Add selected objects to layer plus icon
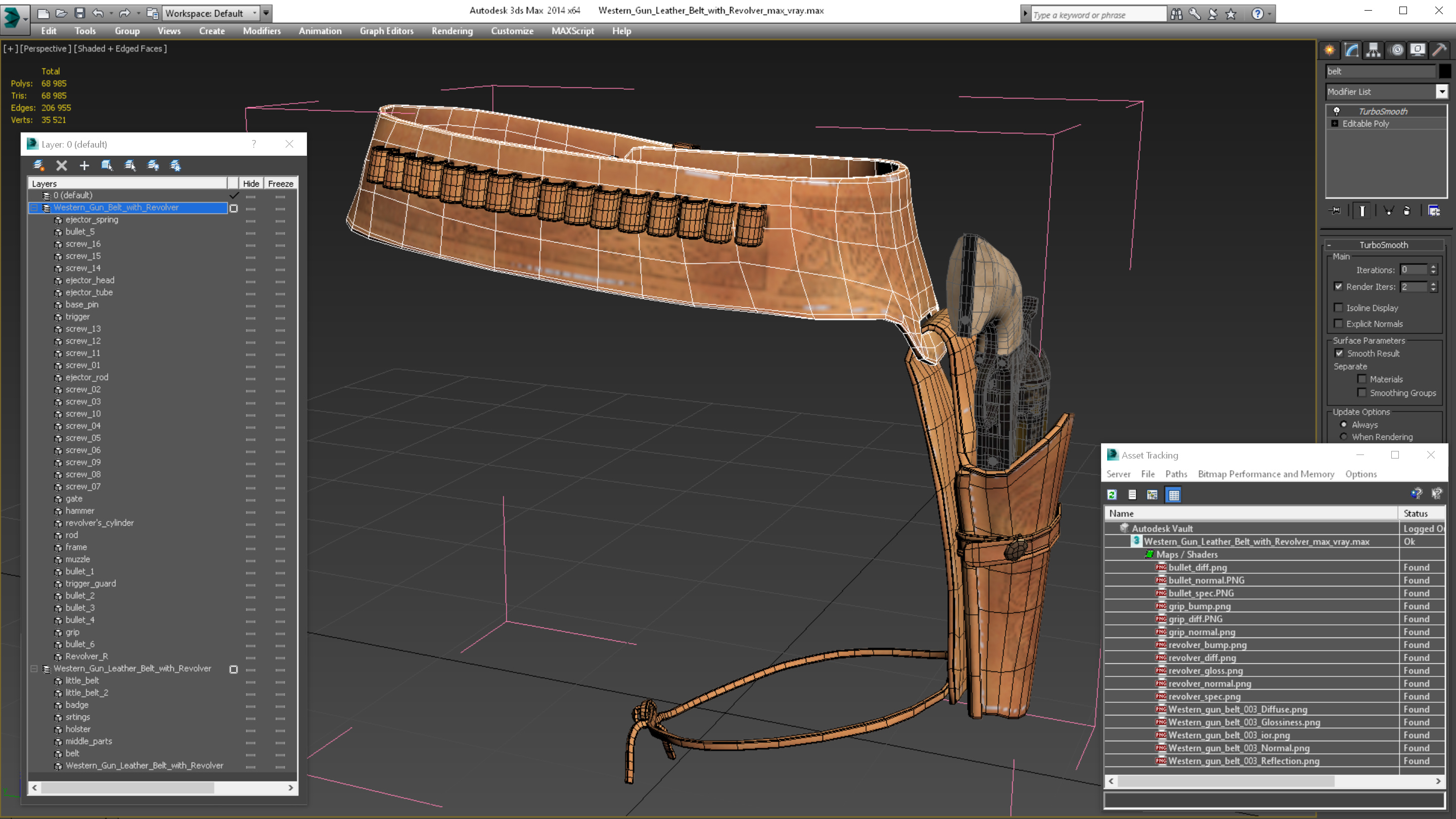The width and height of the screenshot is (1456, 819). [x=84, y=166]
